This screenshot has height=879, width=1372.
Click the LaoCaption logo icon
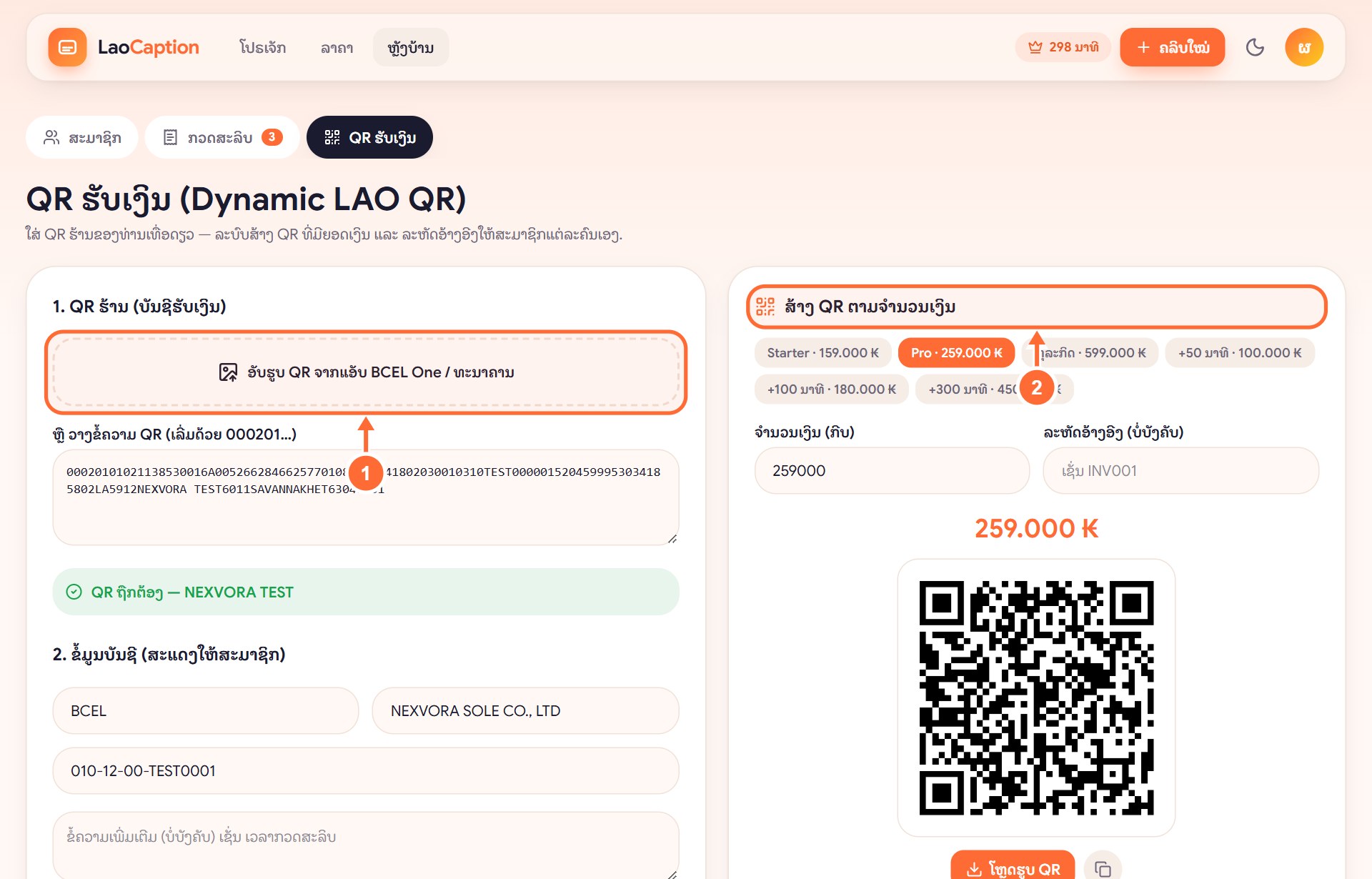(x=67, y=47)
